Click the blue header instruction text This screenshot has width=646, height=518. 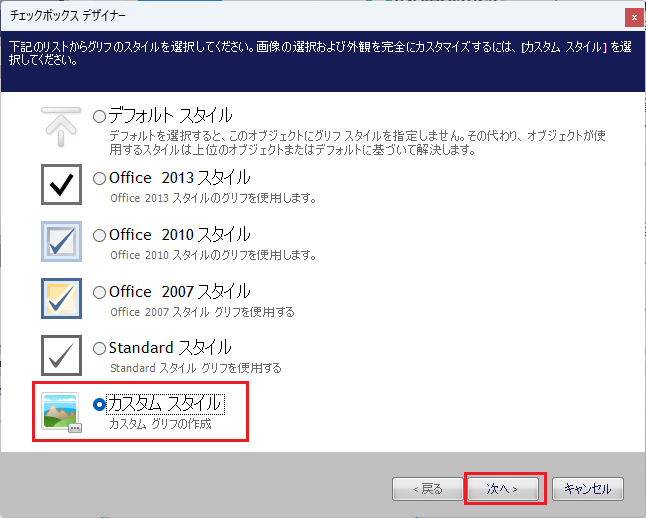tap(320, 54)
